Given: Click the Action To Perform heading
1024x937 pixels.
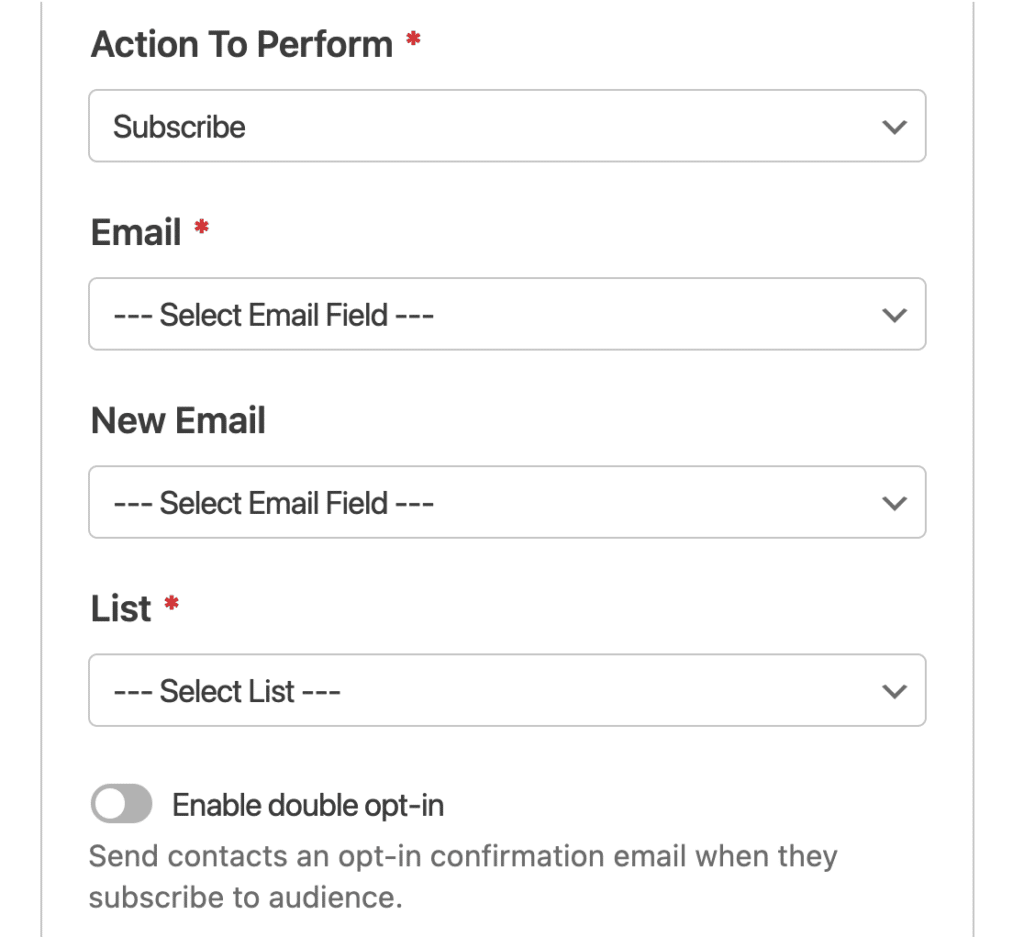Looking at the screenshot, I should [241, 43].
